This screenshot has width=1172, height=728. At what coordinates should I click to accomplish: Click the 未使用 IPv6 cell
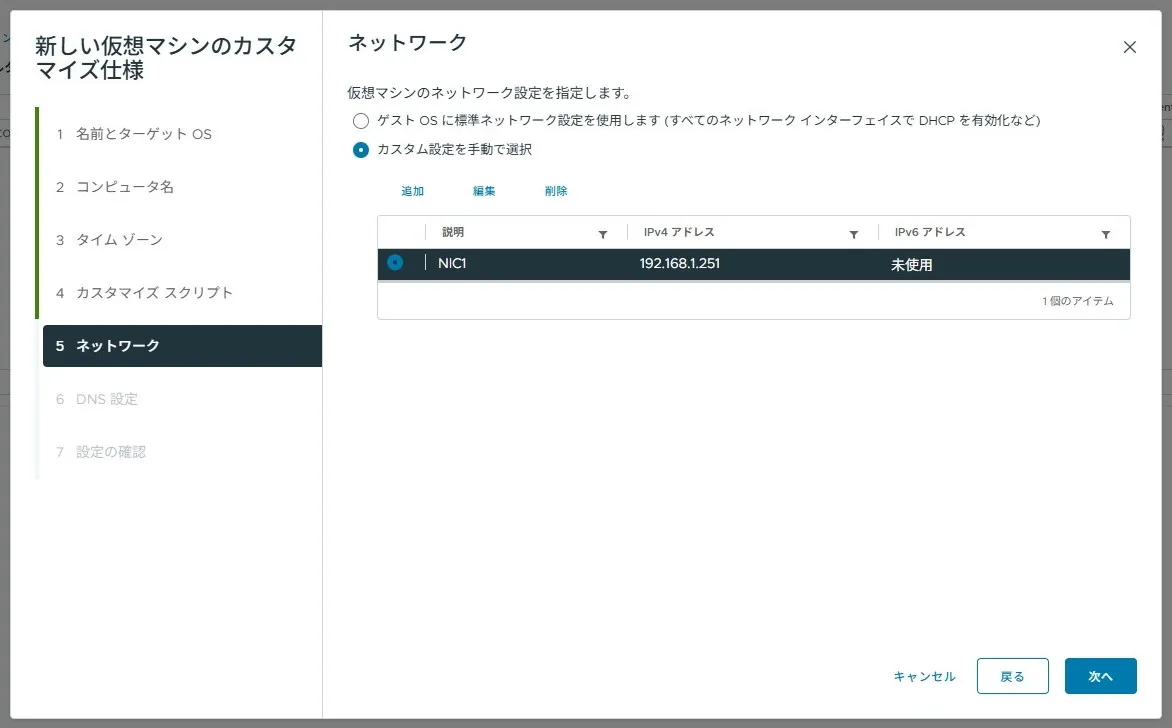pyautogui.click(x=911, y=265)
